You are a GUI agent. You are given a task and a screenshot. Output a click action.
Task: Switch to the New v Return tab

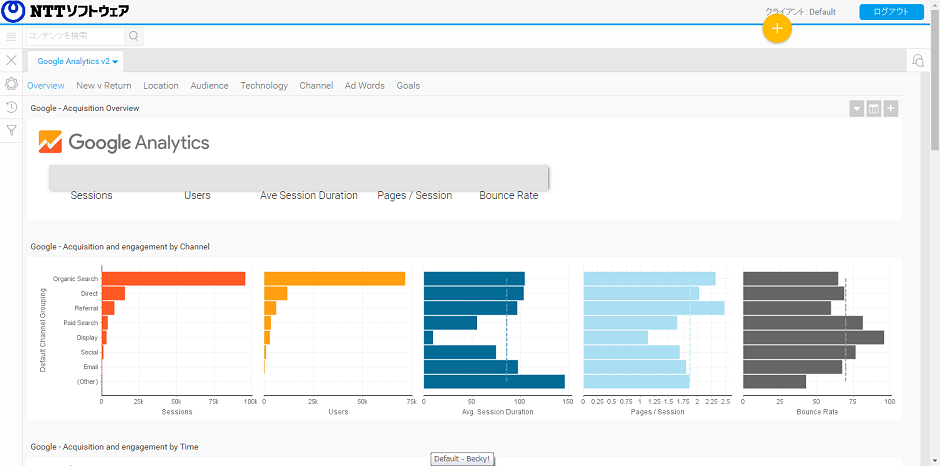coord(104,86)
